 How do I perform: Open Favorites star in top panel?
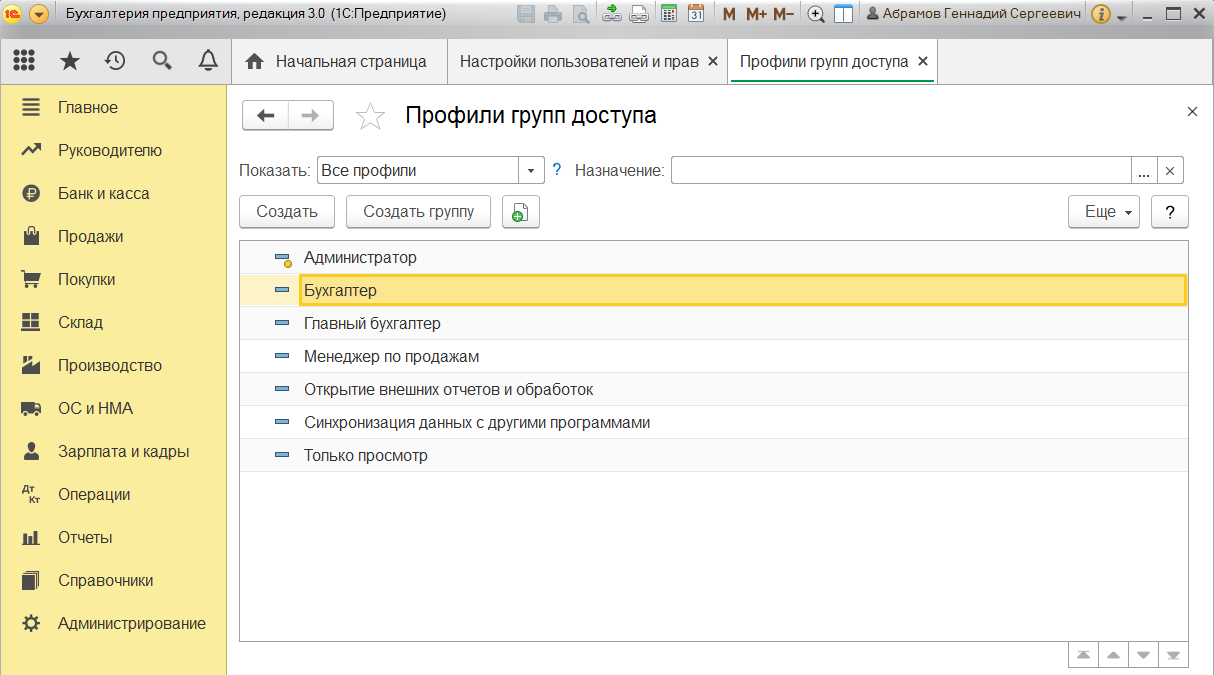(70, 61)
